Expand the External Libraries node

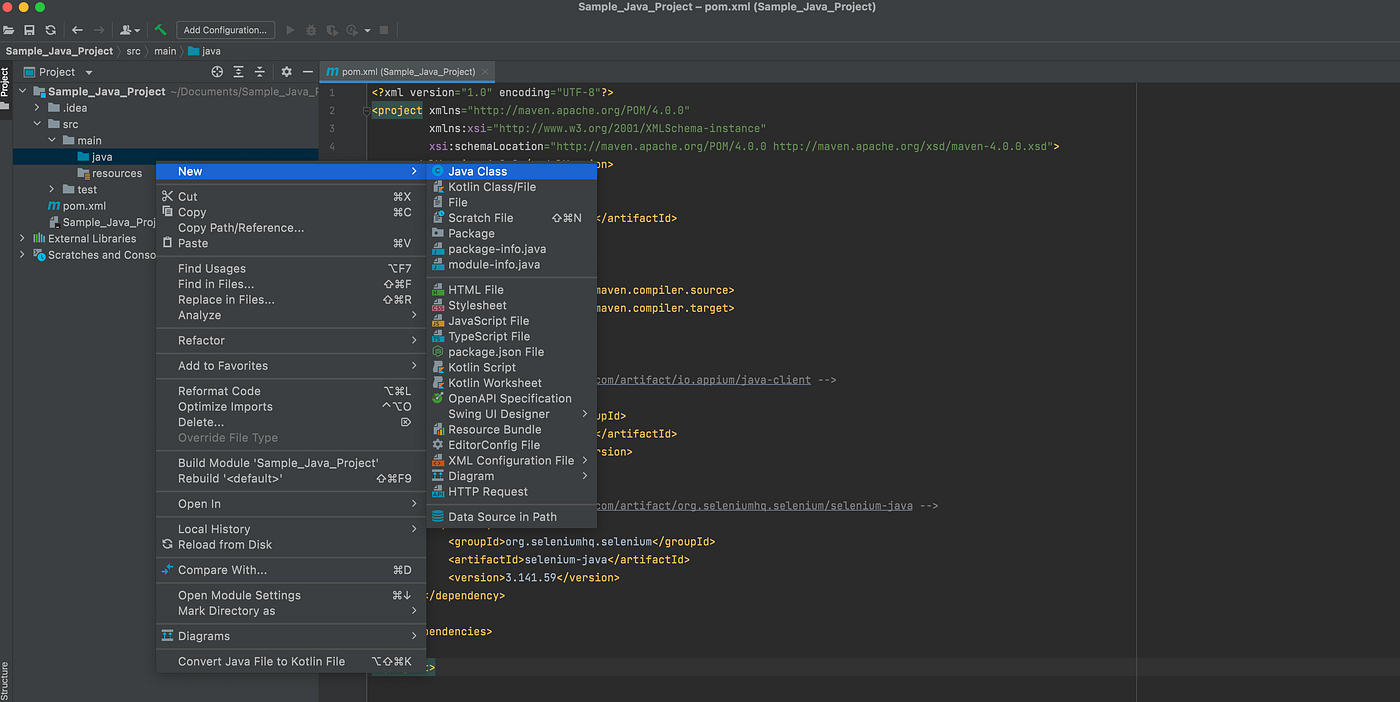click(x=23, y=238)
